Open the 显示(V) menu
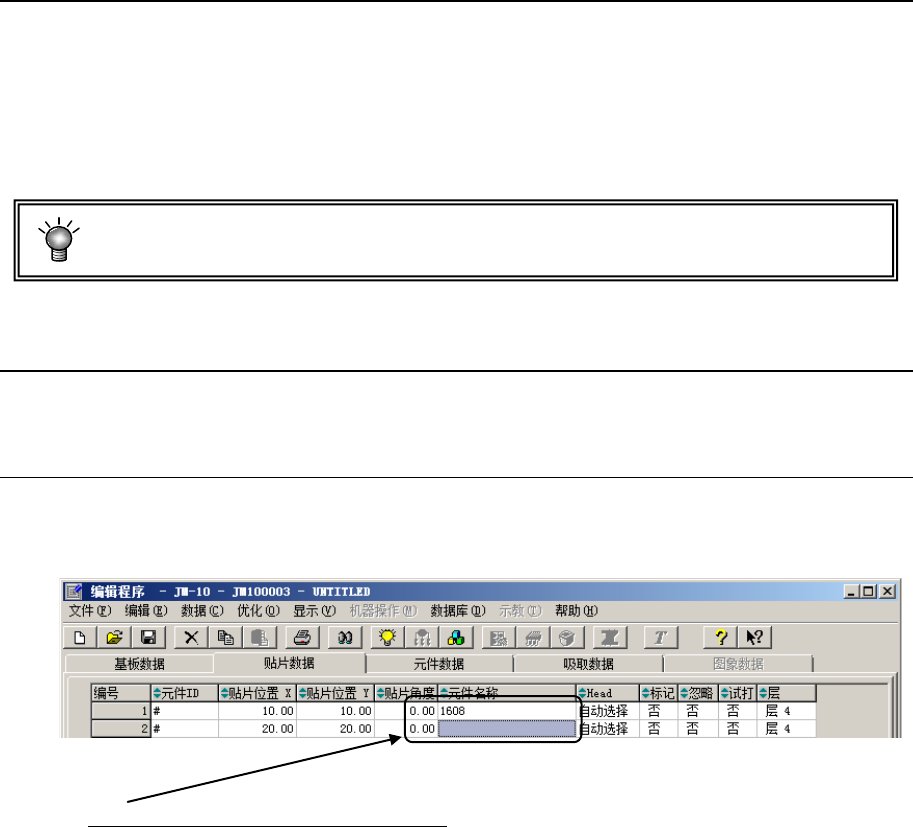The height and width of the screenshot is (827, 913). pos(314,611)
